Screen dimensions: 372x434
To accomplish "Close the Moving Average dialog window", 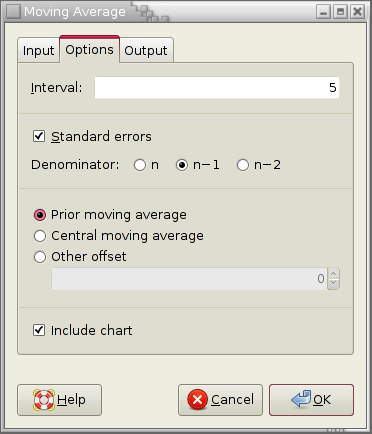I will click(x=358, y=12).
